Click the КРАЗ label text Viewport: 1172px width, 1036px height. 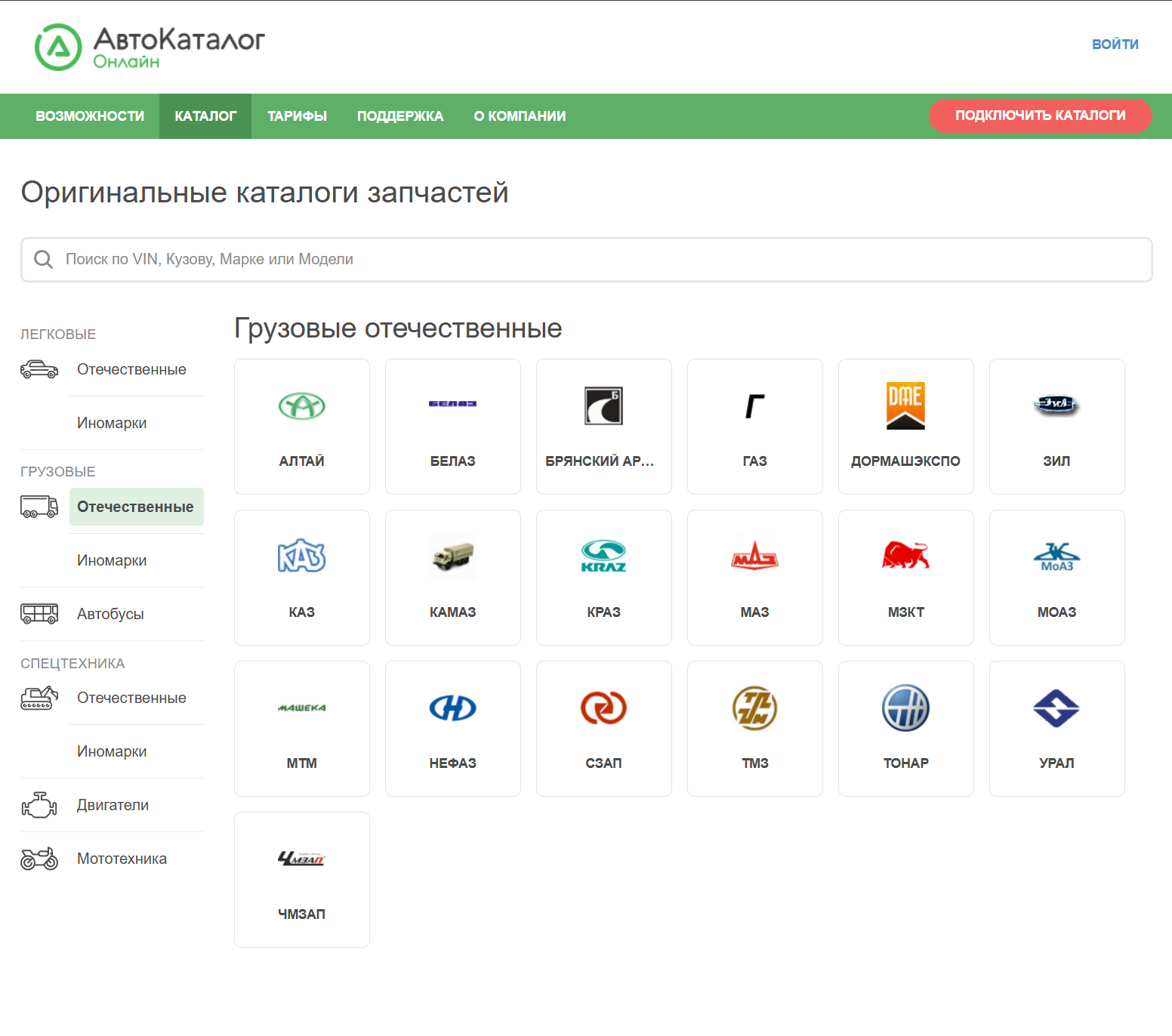tap(604, 612)
